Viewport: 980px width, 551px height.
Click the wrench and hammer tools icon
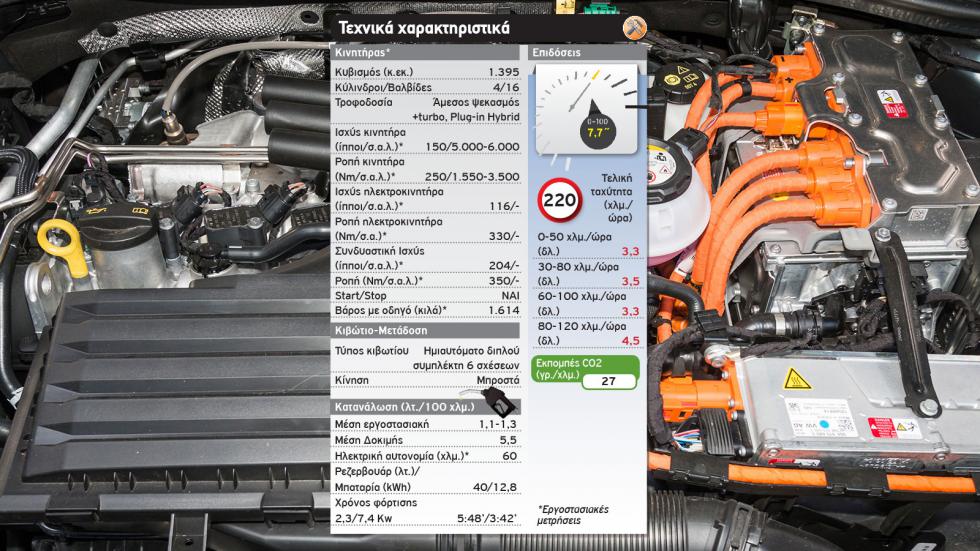point(634,28)
